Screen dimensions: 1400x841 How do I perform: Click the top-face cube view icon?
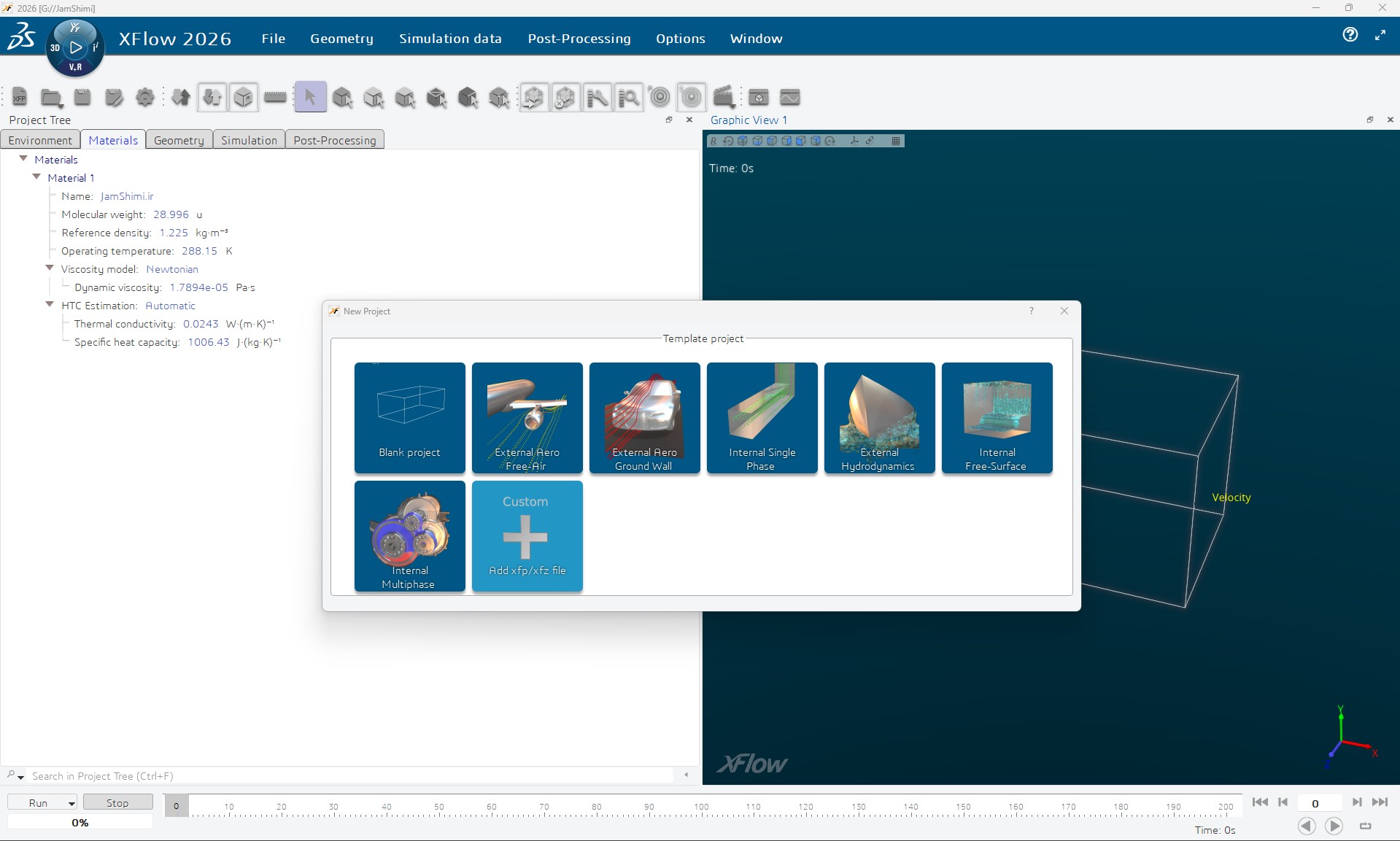click(x=743, y=141)
